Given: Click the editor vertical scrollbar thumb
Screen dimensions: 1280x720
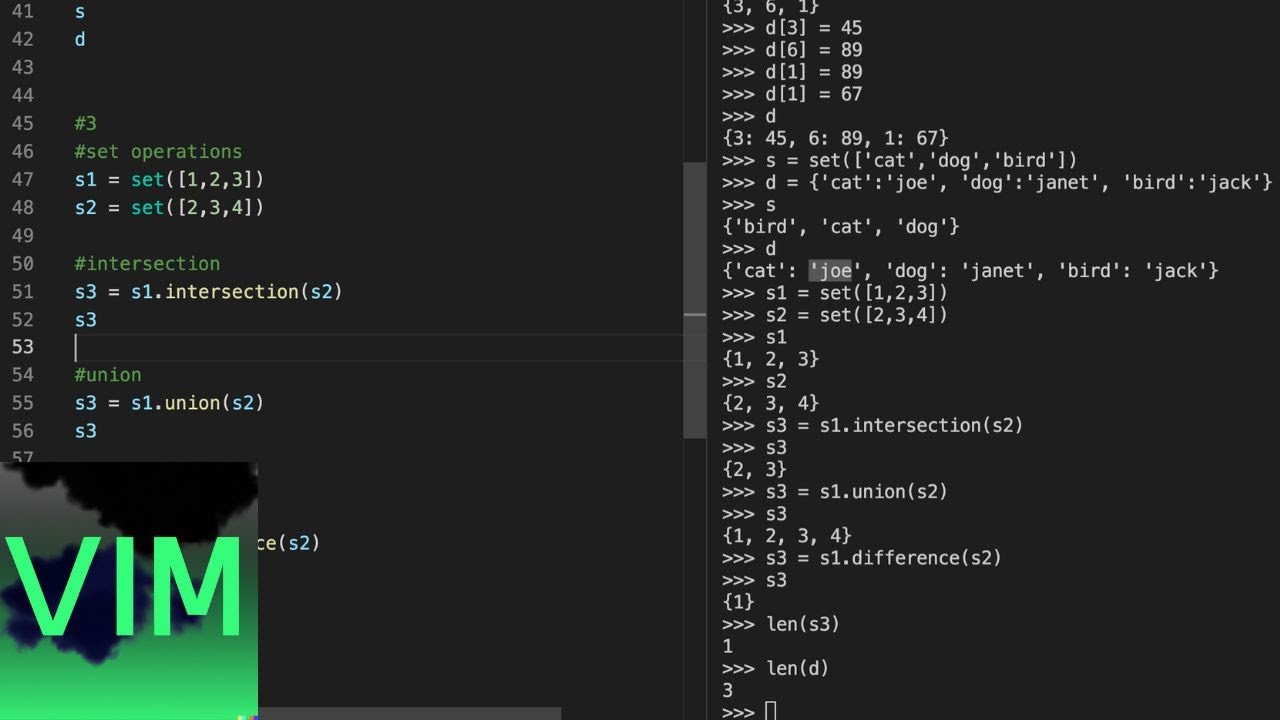Looking at the screenshot, I should (x=694, y=300).
